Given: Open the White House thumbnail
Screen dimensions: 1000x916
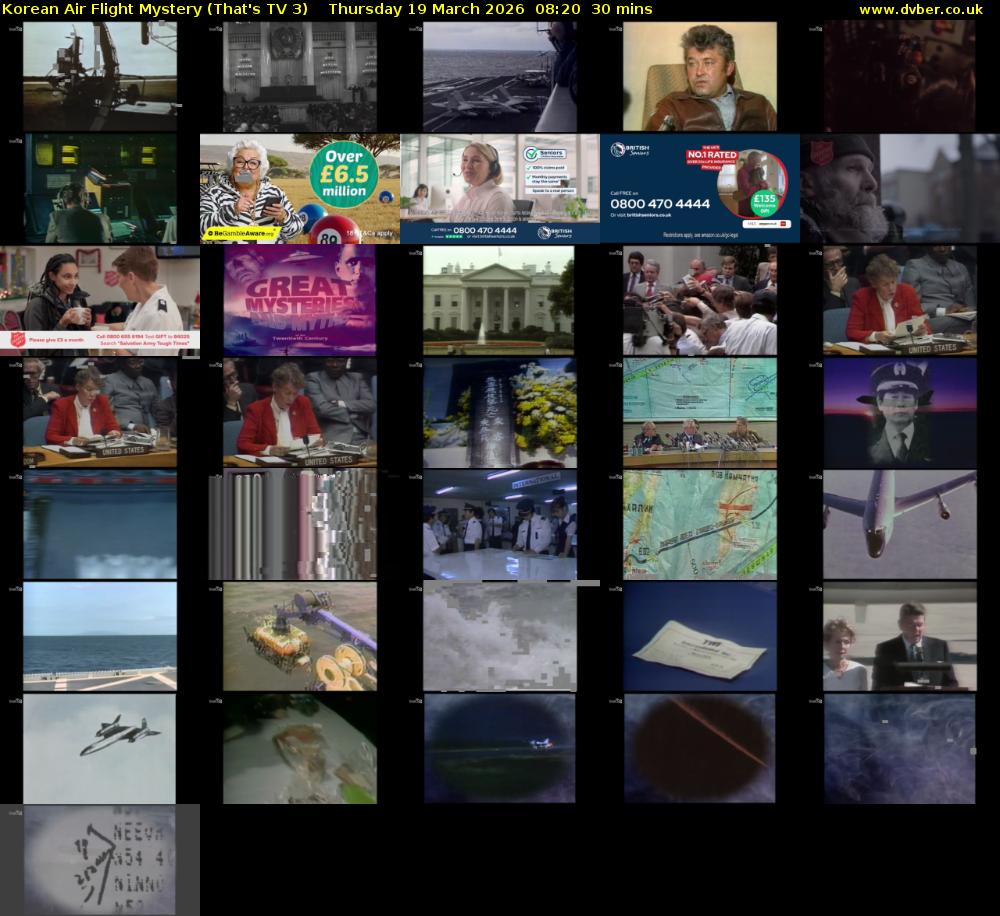Looking at the screenshot, I should [499, 300].
